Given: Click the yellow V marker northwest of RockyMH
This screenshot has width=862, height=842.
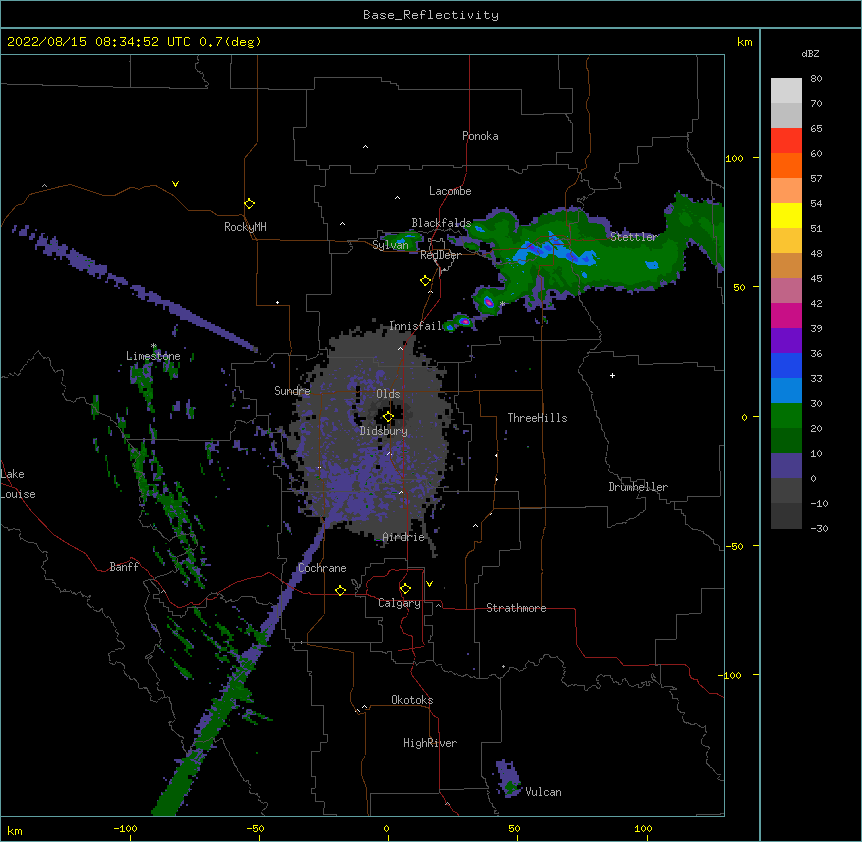Looking at the screenshot, I should tap(175, 184).
